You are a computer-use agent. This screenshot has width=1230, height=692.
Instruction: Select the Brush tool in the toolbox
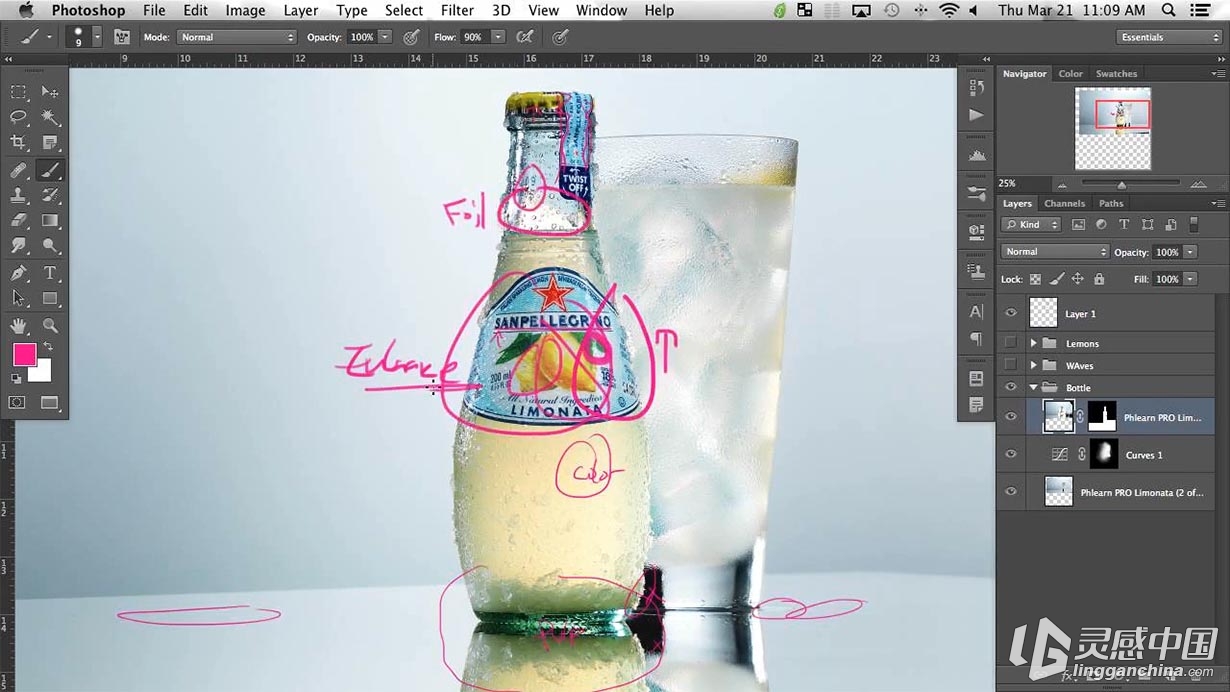pyautogui.click(x=50, y=170)
